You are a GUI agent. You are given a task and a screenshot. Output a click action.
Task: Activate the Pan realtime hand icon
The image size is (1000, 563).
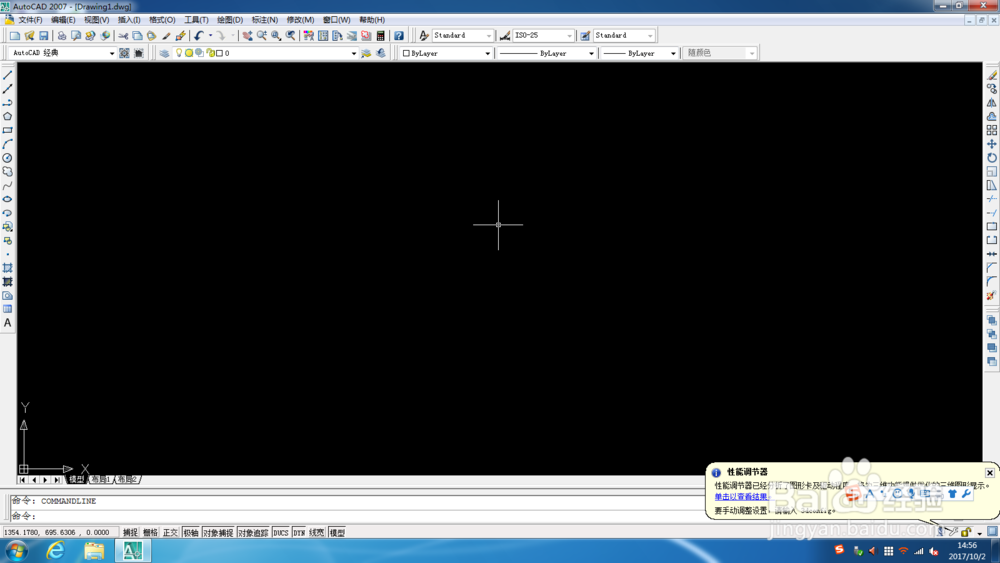point(247,36)
